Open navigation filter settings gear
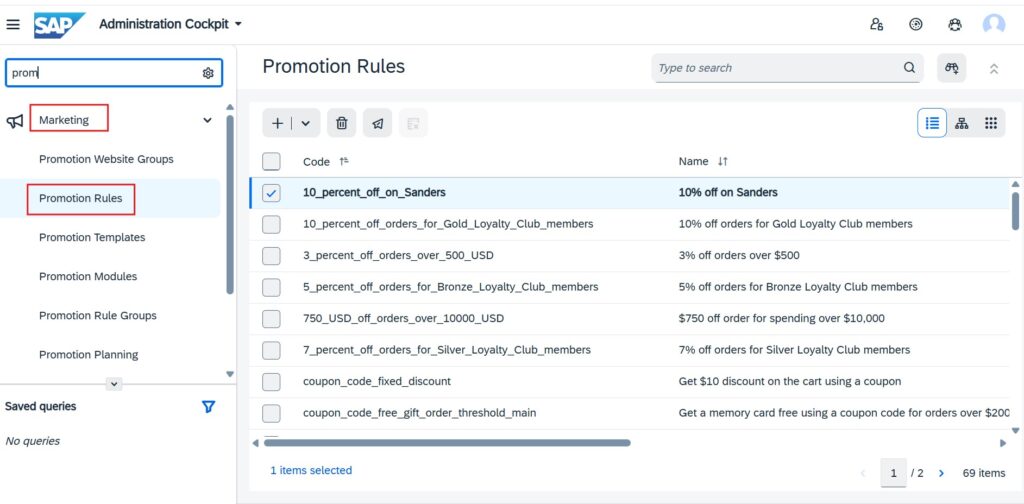Viewport: 1024px width, 504px height. pos(208,73)
